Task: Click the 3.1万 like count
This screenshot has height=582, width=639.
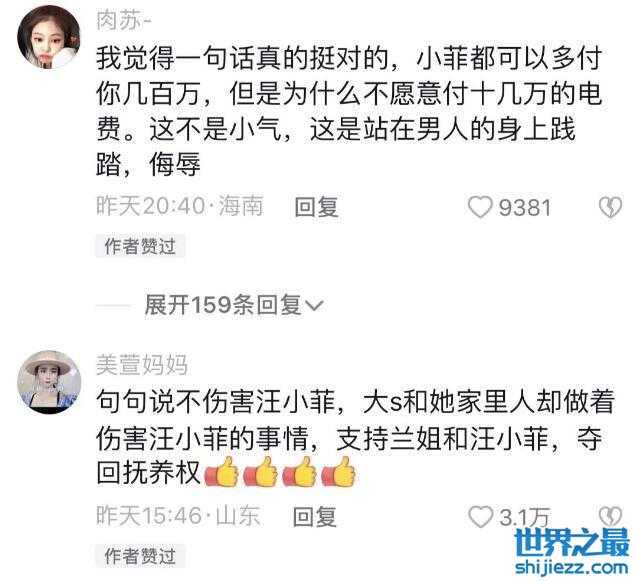Action: [524, 517]
